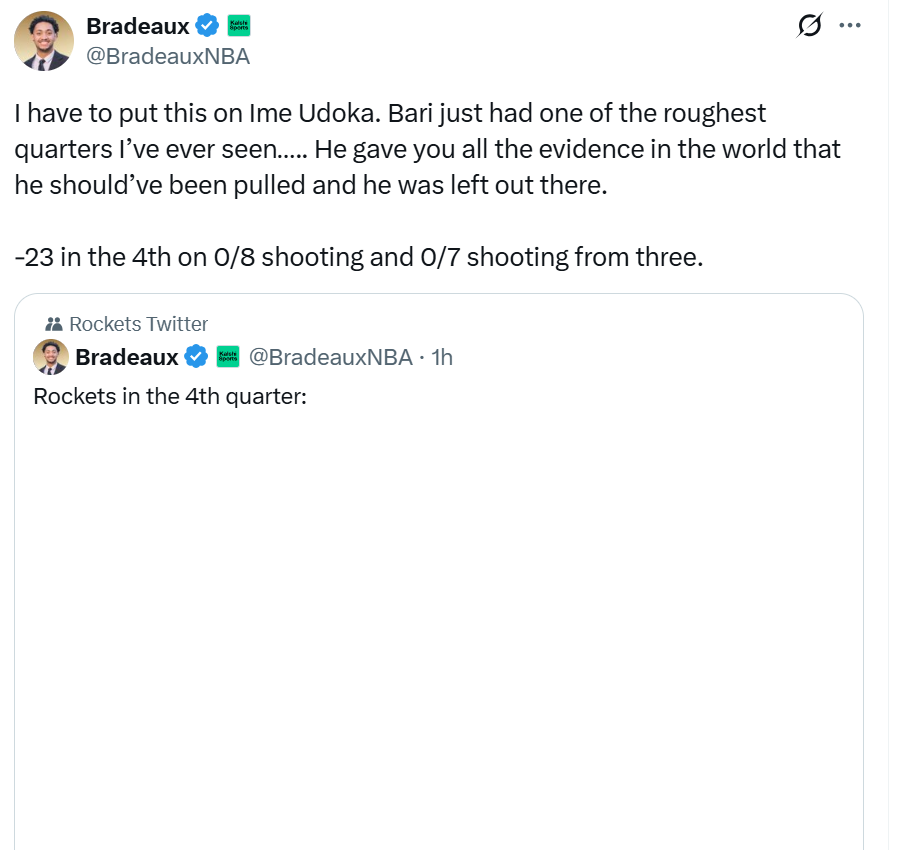Click the '-23 in the 4th' stats line
Image resolution: width=897 pixels, height=850 pixels.
coord(359,257)
